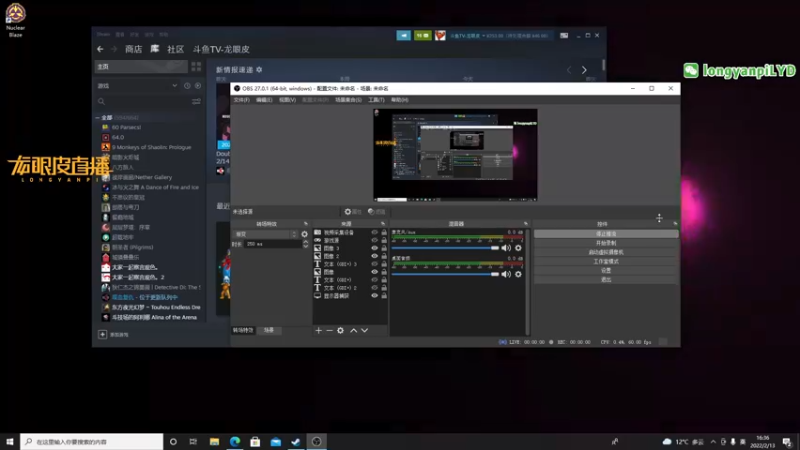Open the desktop audio settings gear

pyautogui.click(x=518, y=274)
